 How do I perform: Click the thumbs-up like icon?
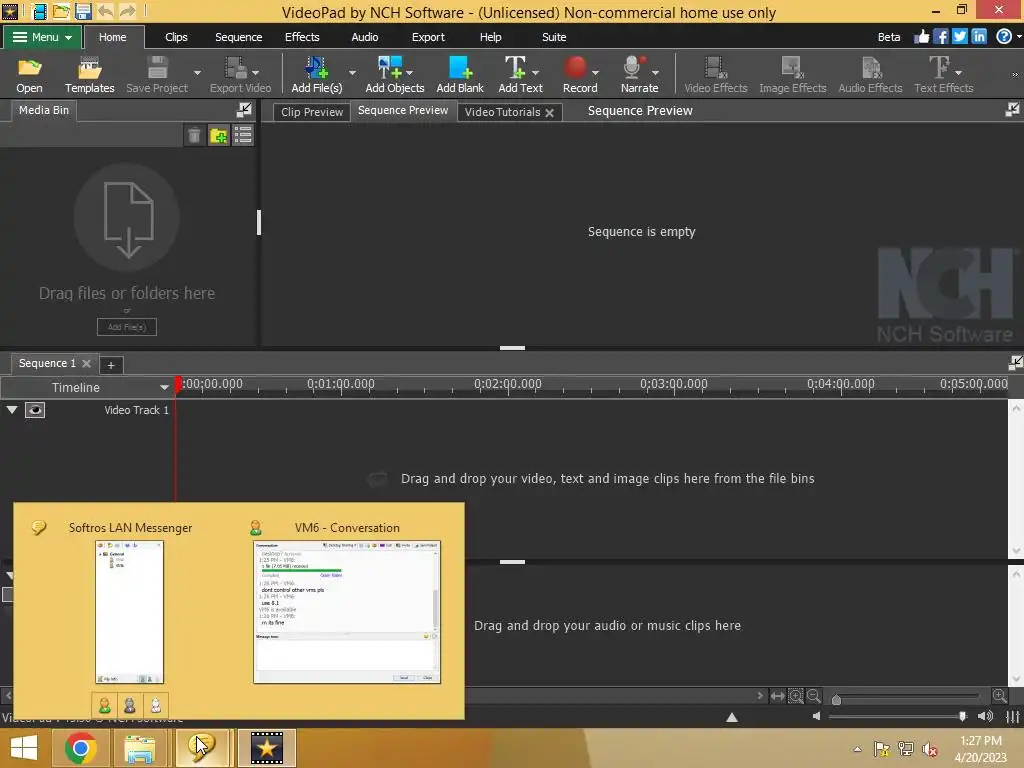[921, 37]
